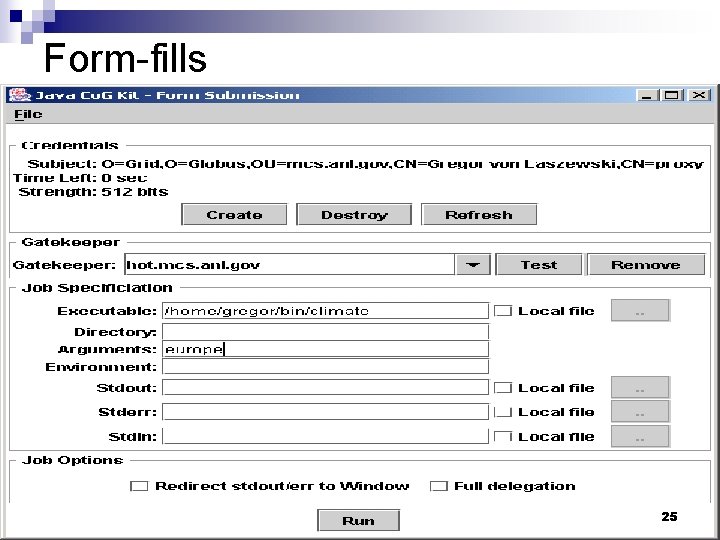720x540 pixels.
Task: Close the Form Submission window
Action: [699, 95]
